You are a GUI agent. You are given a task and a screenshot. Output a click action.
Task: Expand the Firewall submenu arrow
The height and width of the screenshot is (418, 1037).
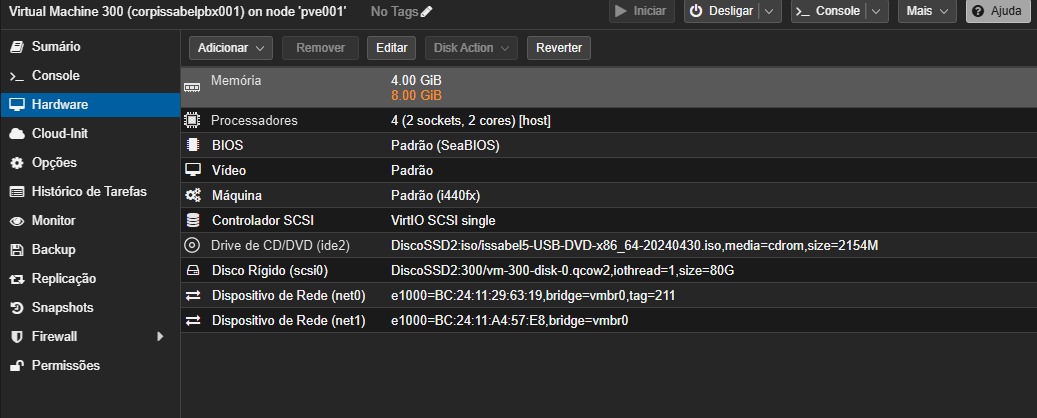tap(160, 337)
